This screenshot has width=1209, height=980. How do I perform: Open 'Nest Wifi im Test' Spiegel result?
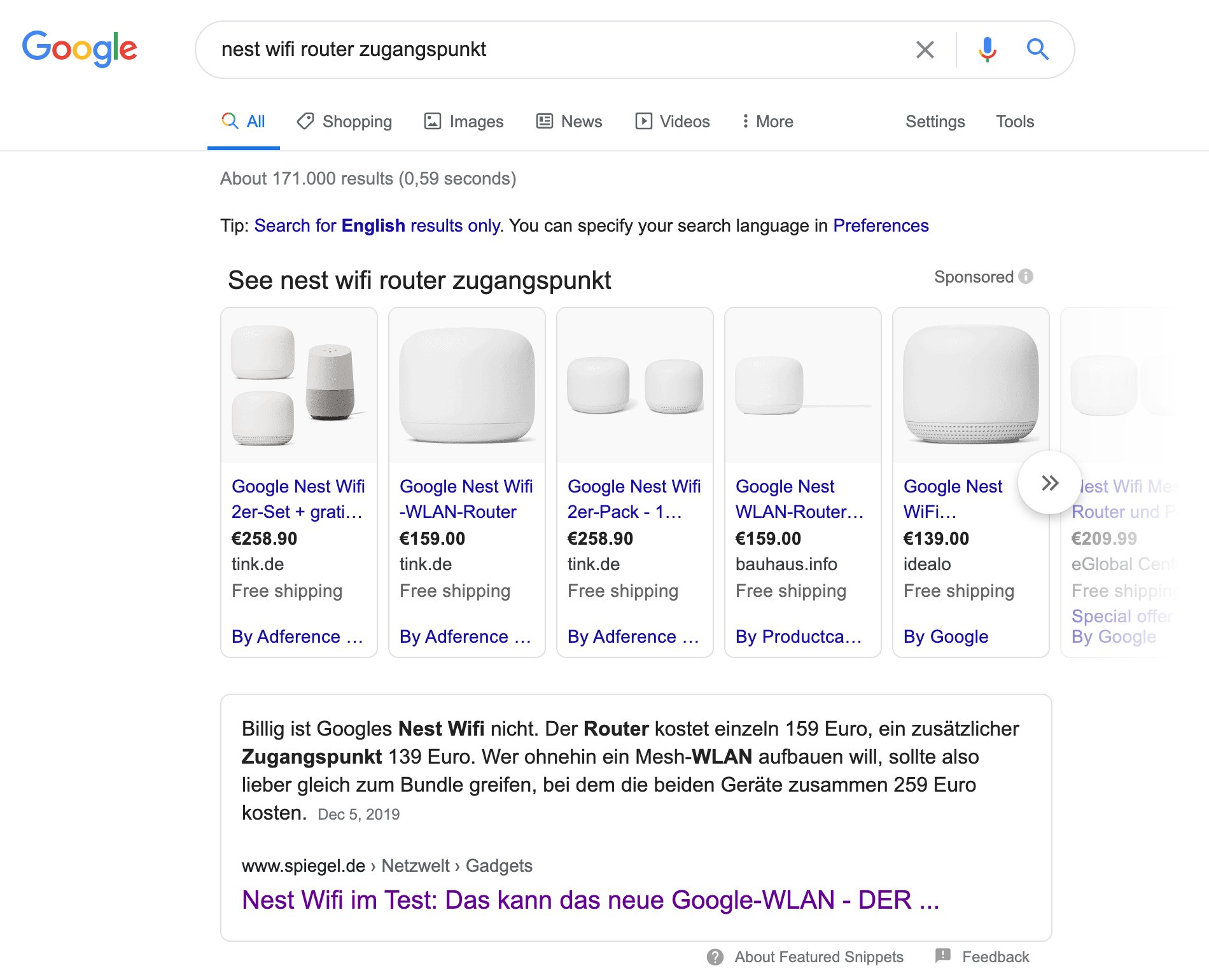click(591, 900)
